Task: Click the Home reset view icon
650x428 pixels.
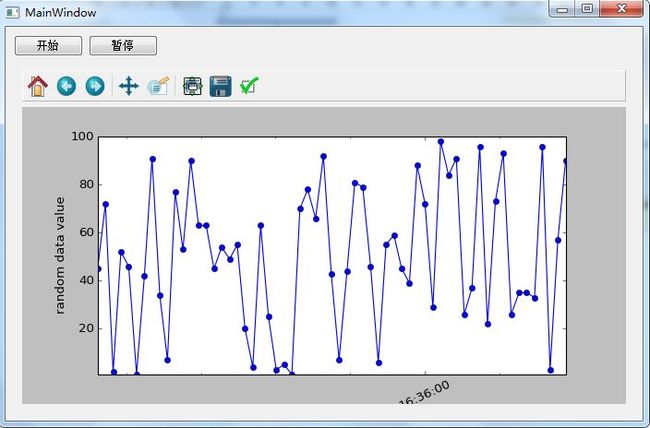Action: 38,86
